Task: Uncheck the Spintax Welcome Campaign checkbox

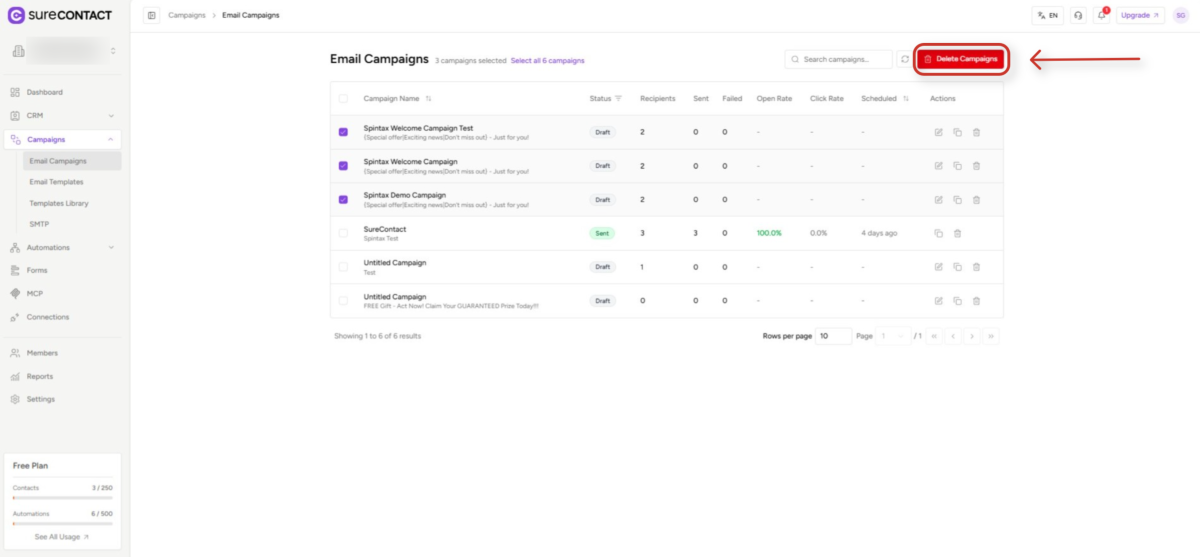Action: (x=343, y=165)
